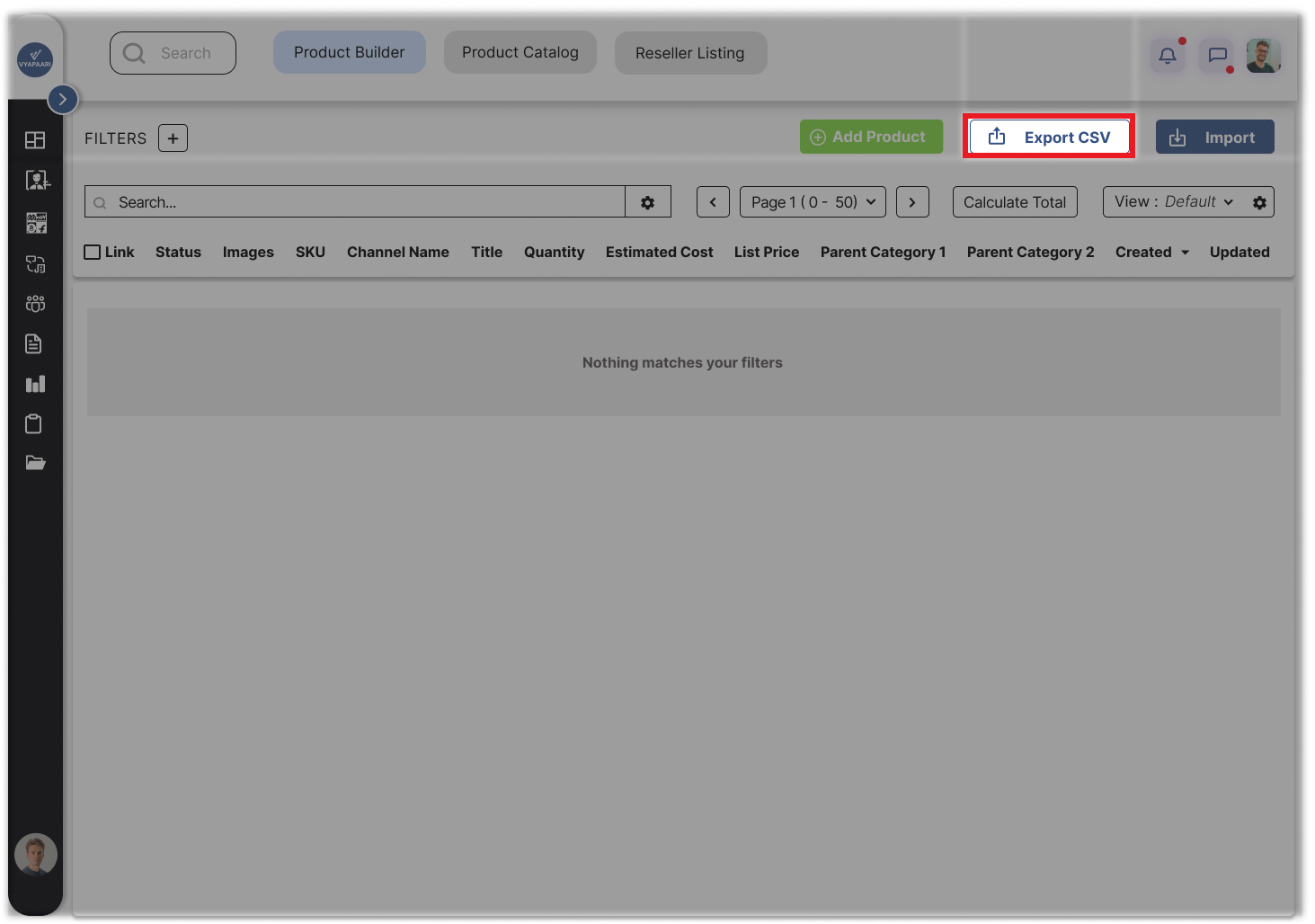The height and width of the screenshot is (924, 1315).
Task: Toggle the Link select-all checkbox
Action: pos(93,253)
